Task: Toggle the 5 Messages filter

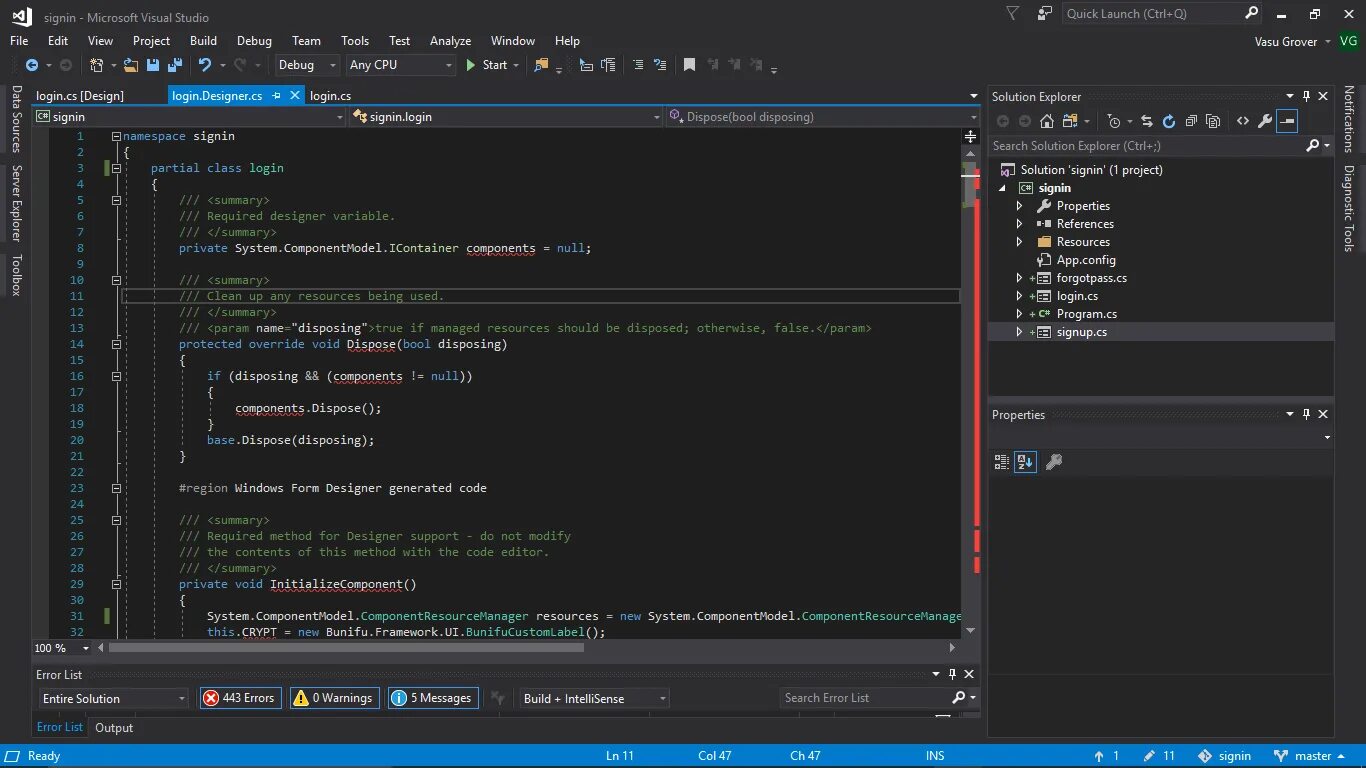Action: click(431, 698)
